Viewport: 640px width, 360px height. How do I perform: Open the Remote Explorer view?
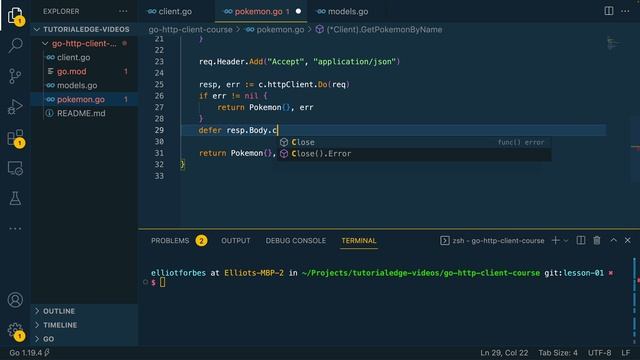coord(15,168)
